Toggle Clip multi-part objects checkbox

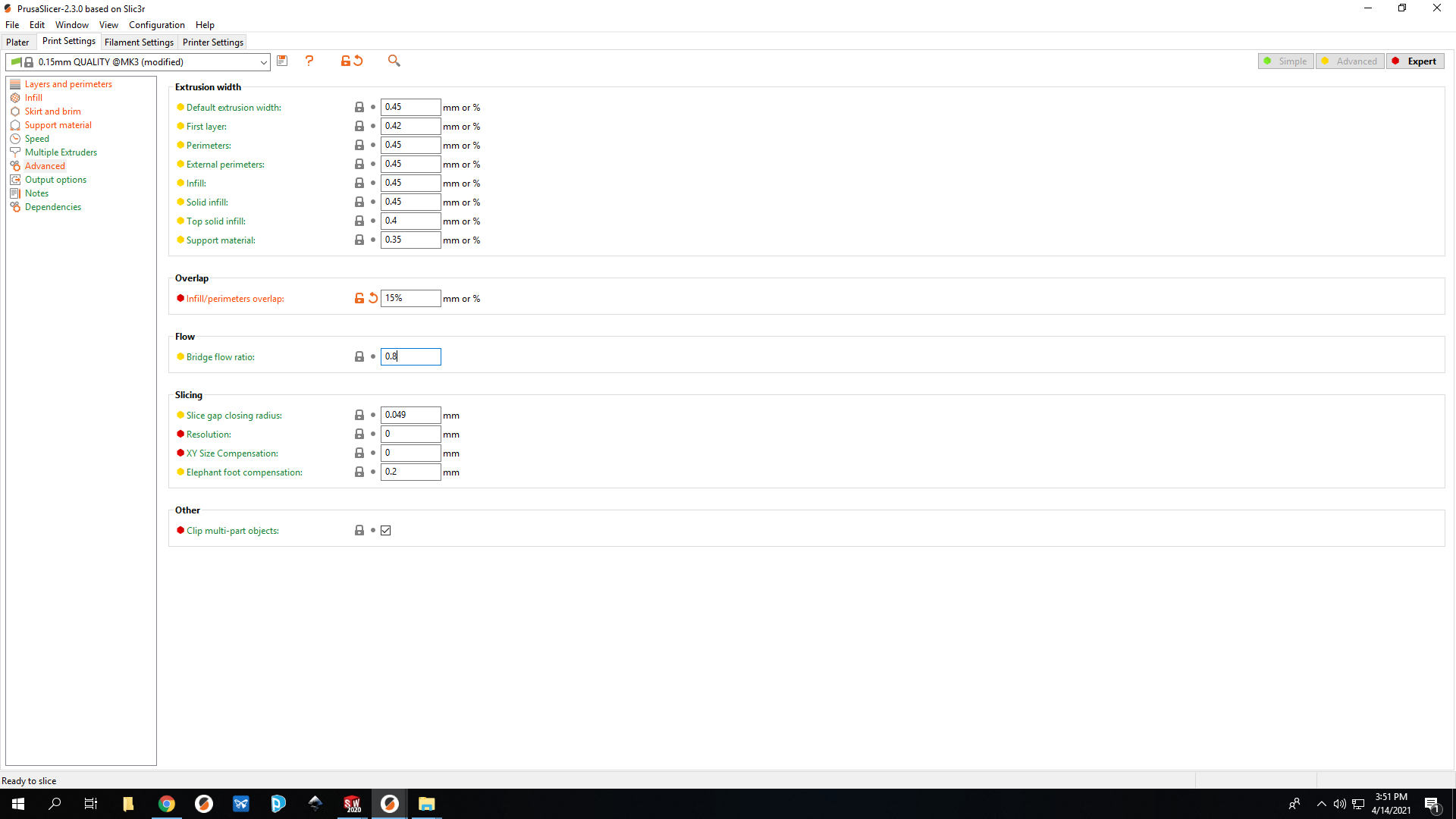click(x=386, y=531)
